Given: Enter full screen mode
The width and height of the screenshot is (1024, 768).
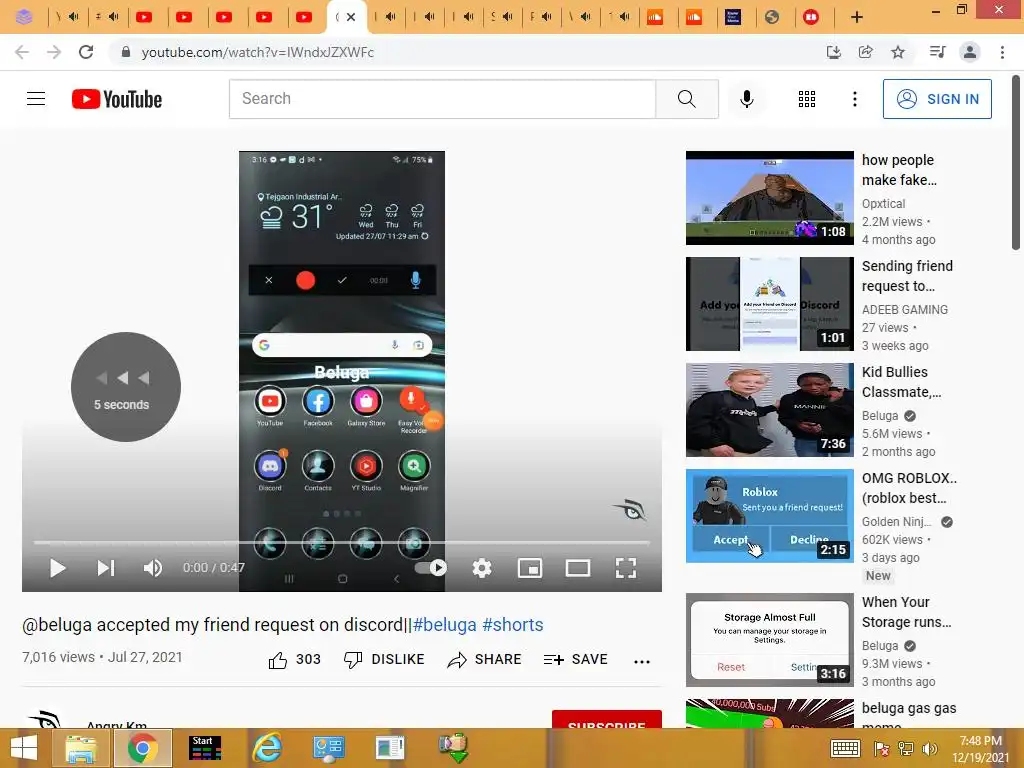Looking at the screenshot, I should pyautogui.click(x=626, y=568).
